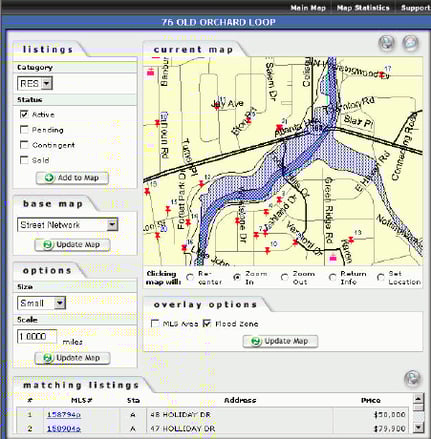The image size is (431, 439).
Task: Open Main Map in top navigation
Action: [308, 8]
